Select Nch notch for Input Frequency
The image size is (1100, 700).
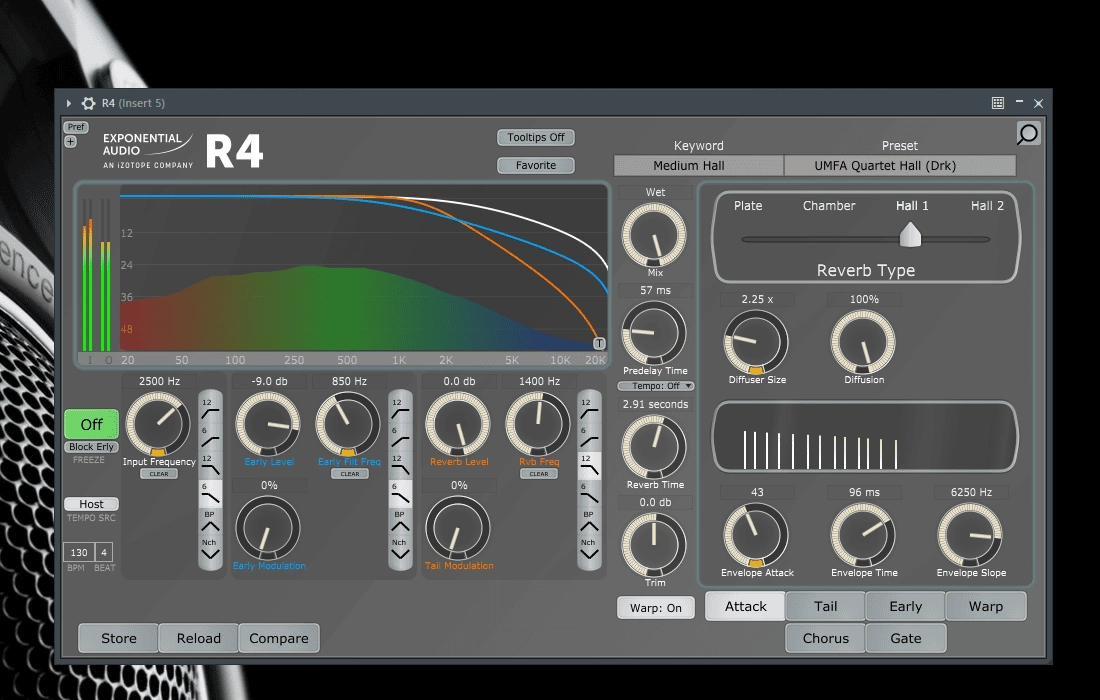click(210, 549)
